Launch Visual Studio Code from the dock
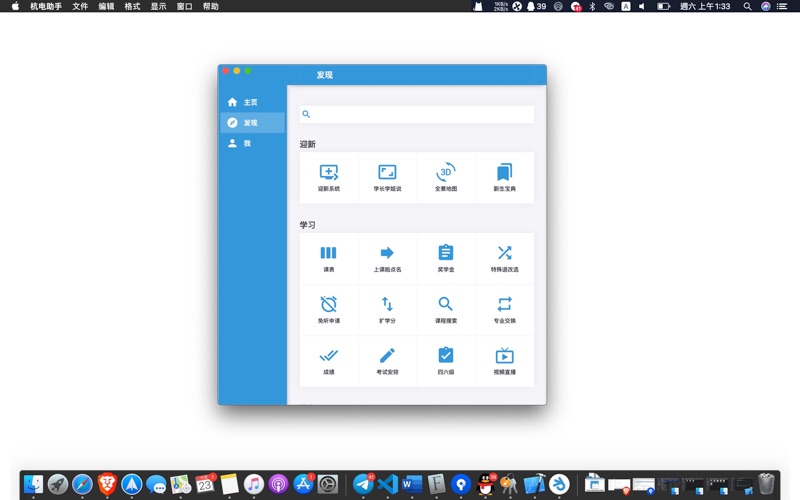The width and height of the screenshot is (800, 500). point(388,485)
